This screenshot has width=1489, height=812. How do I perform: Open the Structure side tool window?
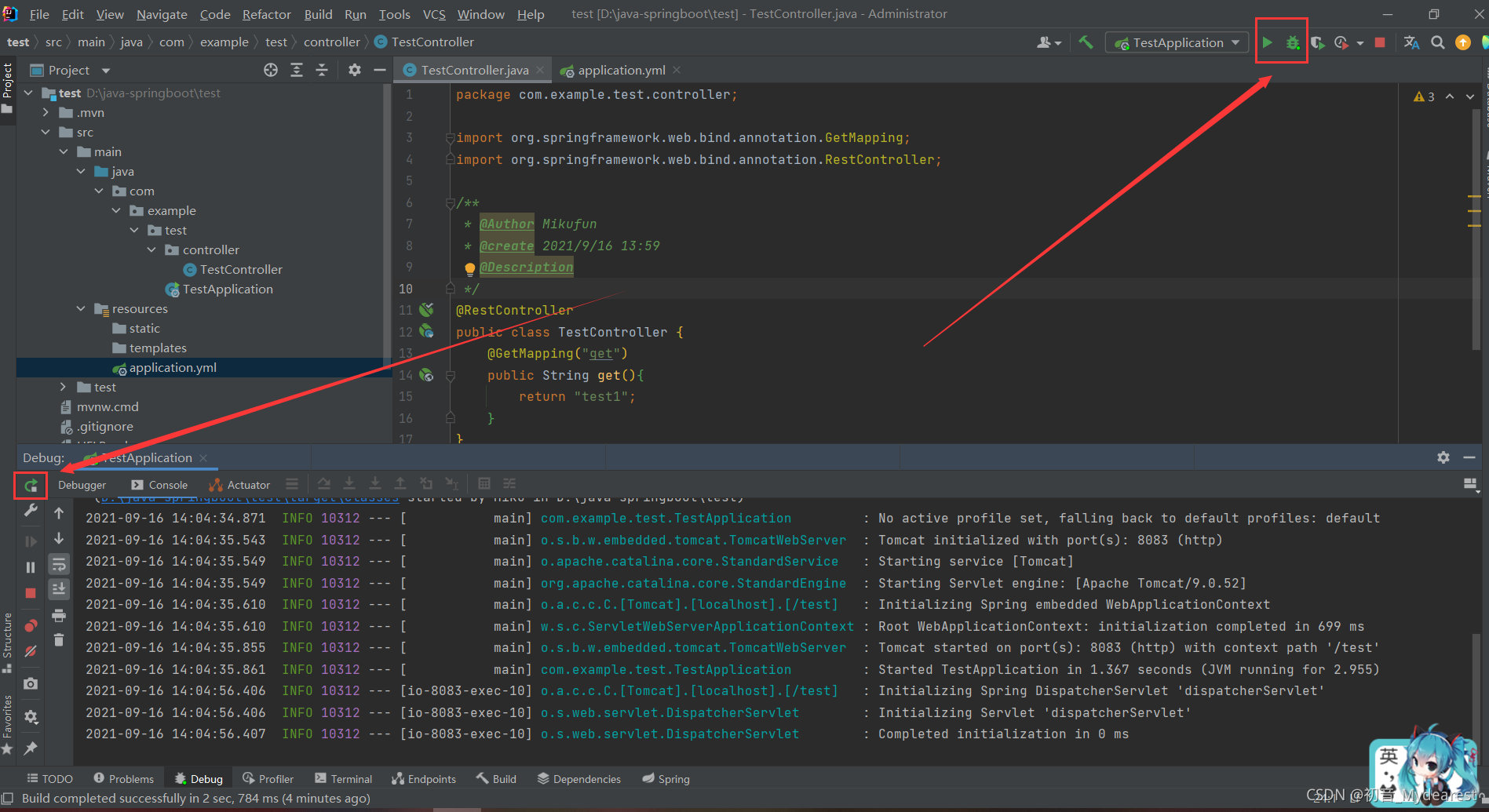pyautogui.click(x=7, y=642)
